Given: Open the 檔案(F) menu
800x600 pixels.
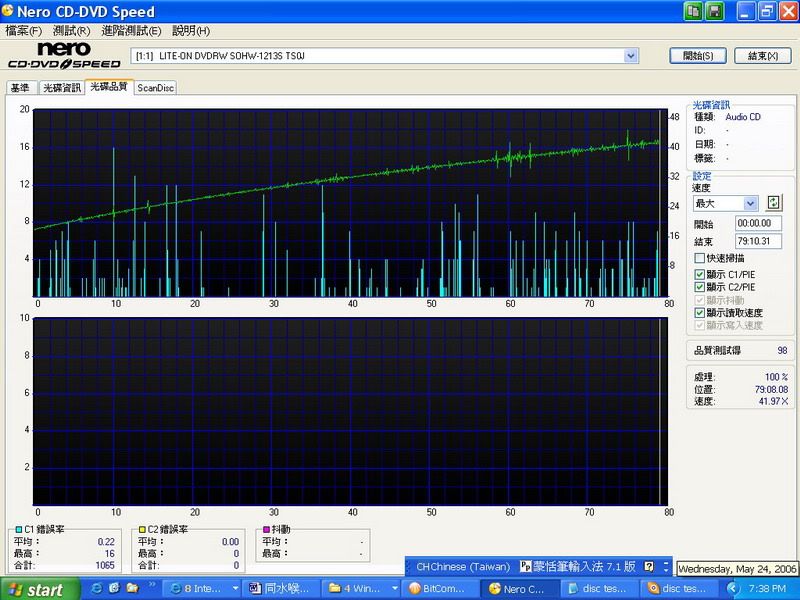Looking at the screenshot, I should pyautogui.click(x=23, y=31).
